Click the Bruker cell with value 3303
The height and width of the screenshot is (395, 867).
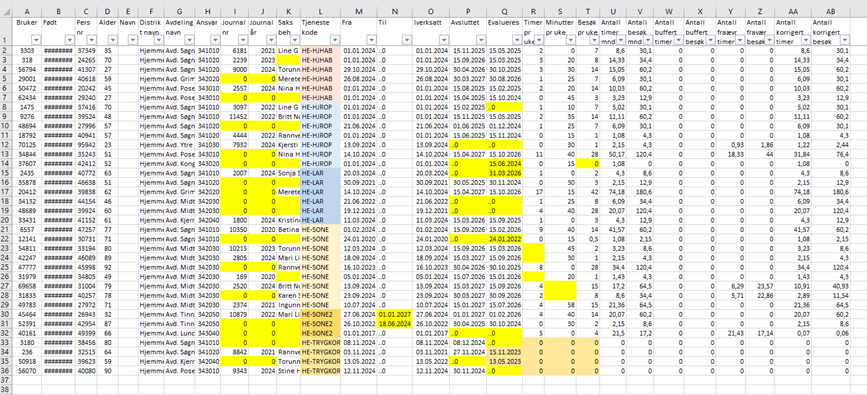click(27, 50)
